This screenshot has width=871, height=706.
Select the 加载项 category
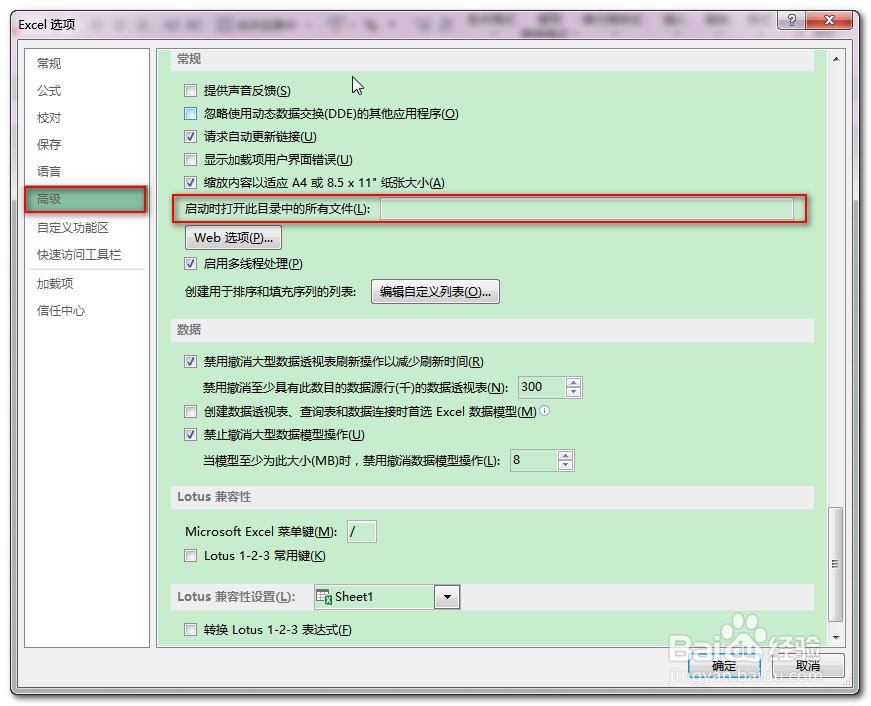(x=55, y=283)
